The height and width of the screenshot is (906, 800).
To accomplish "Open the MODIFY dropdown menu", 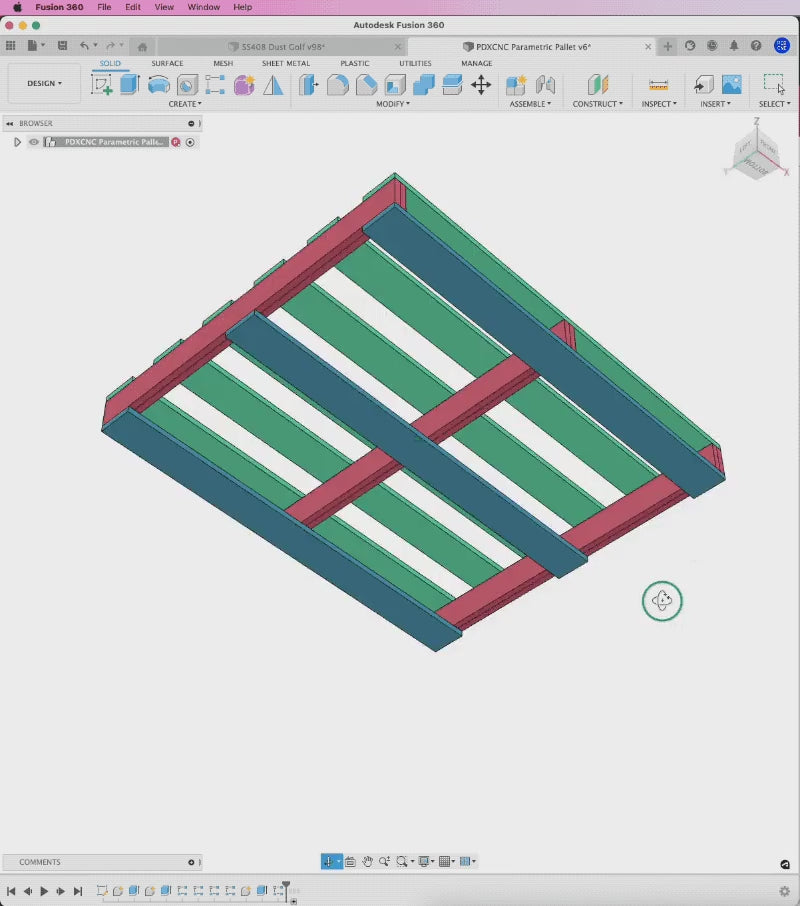I will click(x=393, y=104).
